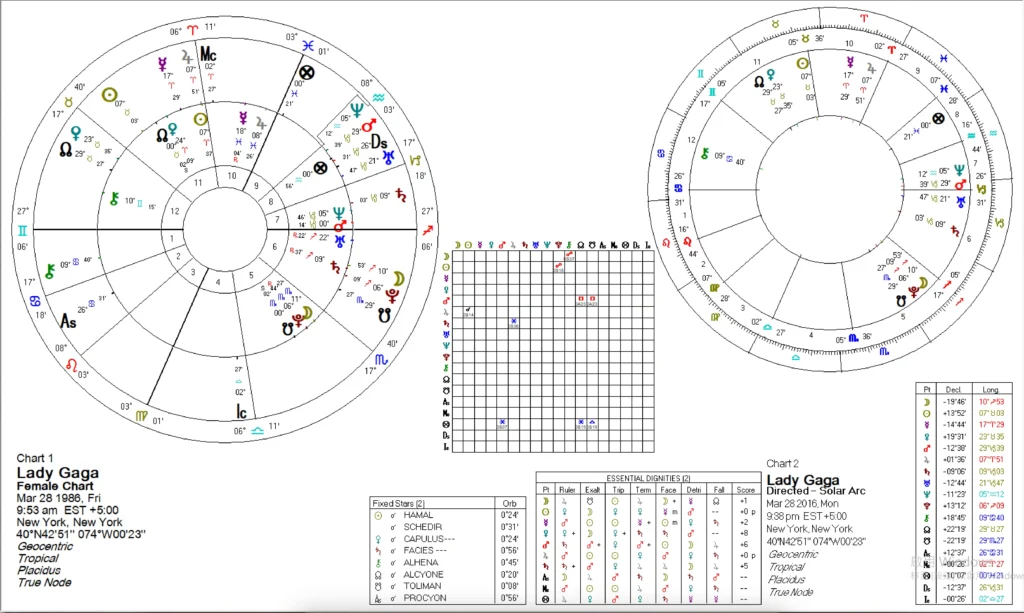
Task: Select the HAMAL row in Fixed Stars
Action: pos(414,514)
